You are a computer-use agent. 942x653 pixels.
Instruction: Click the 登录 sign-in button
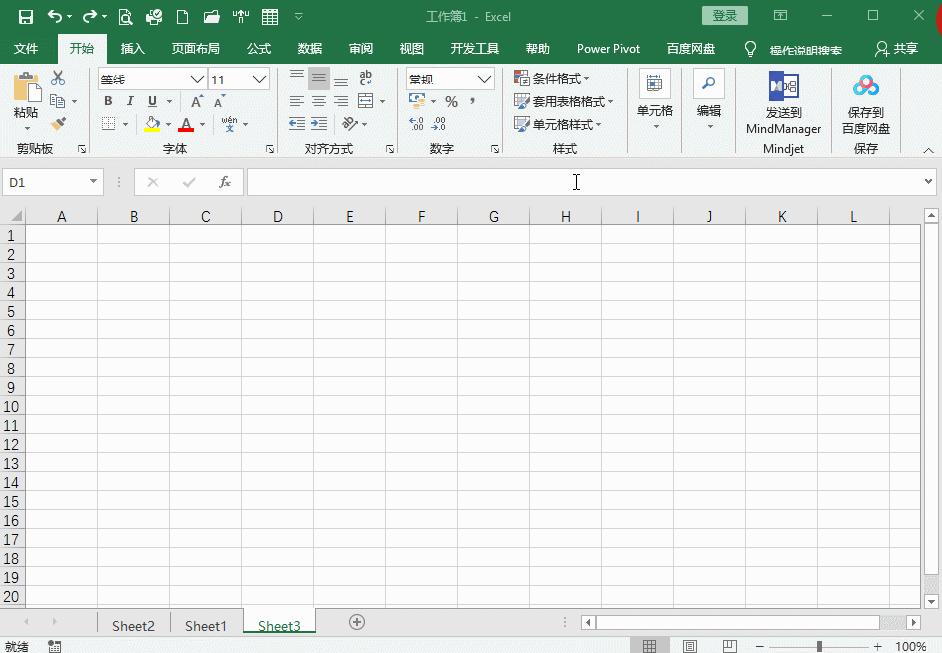click(x=724, y=16)
